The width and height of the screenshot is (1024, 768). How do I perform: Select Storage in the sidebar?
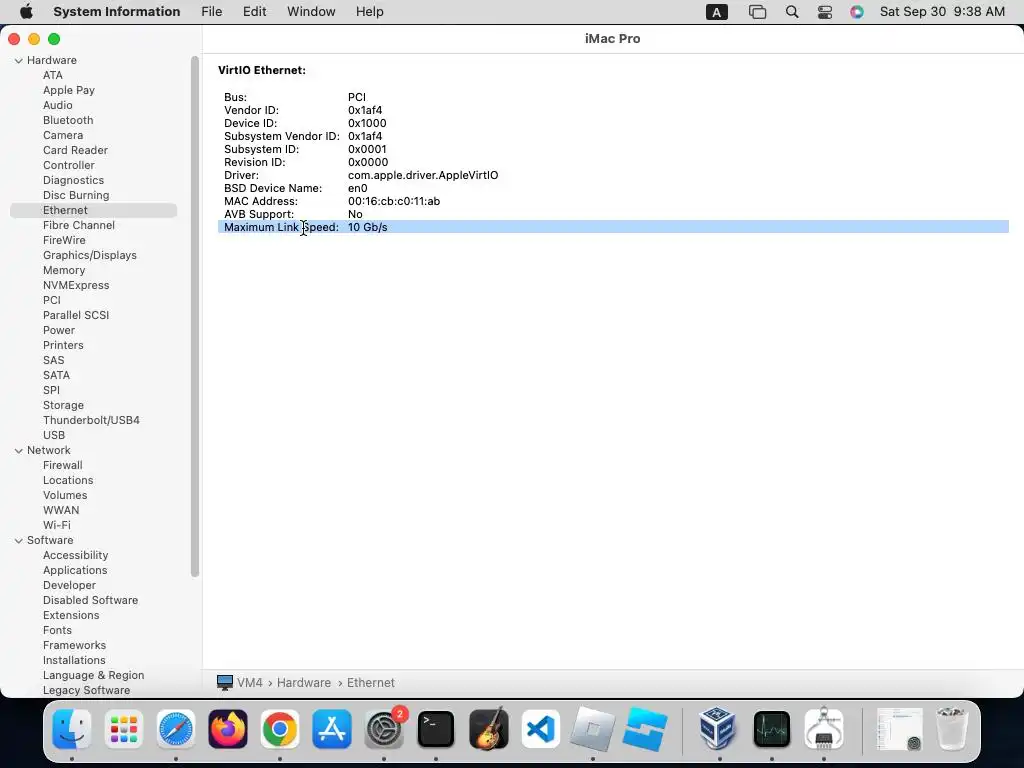coord(63,405)
